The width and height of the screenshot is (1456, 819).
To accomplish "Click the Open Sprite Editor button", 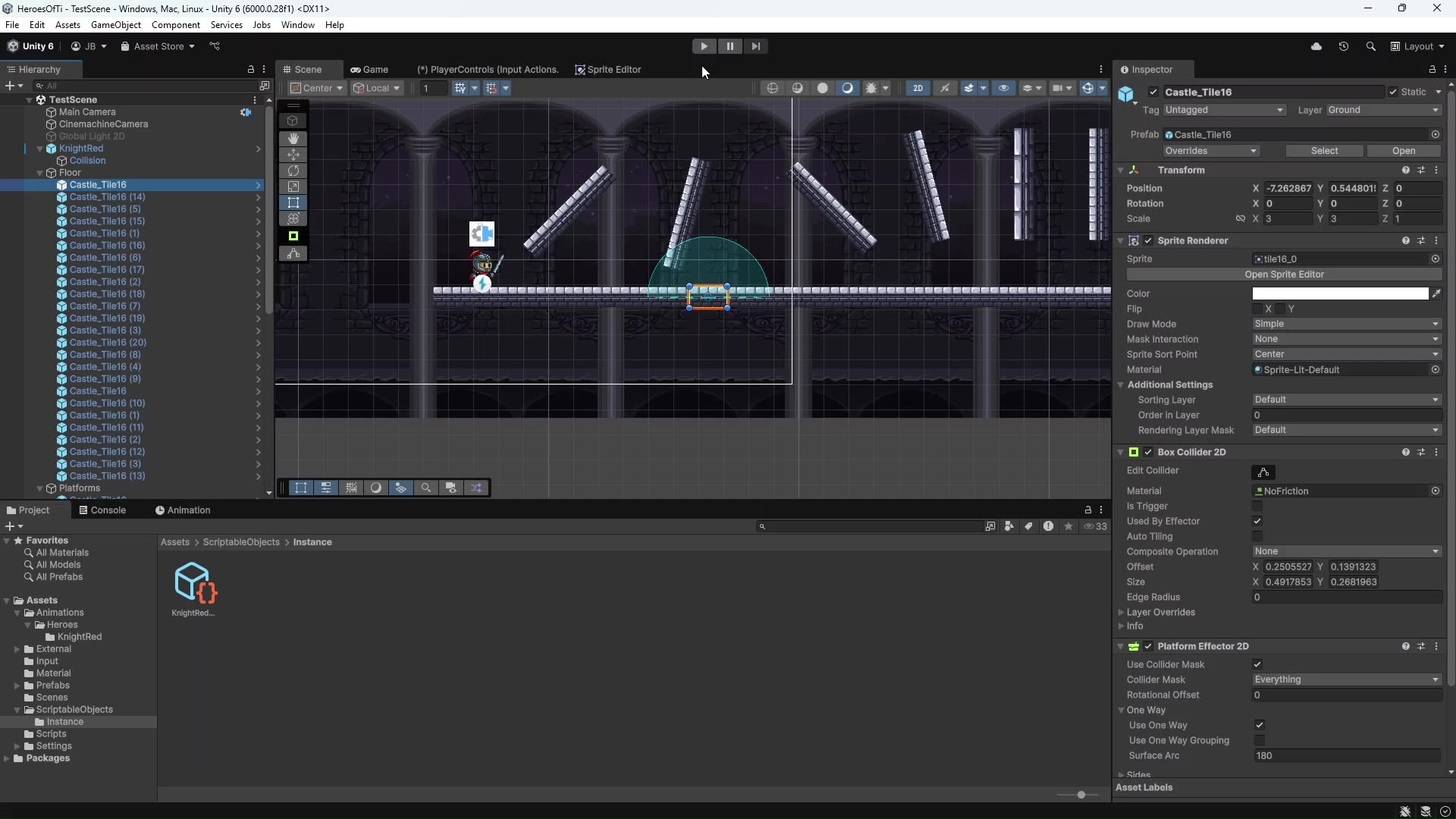I will [x=1285, y=275].
